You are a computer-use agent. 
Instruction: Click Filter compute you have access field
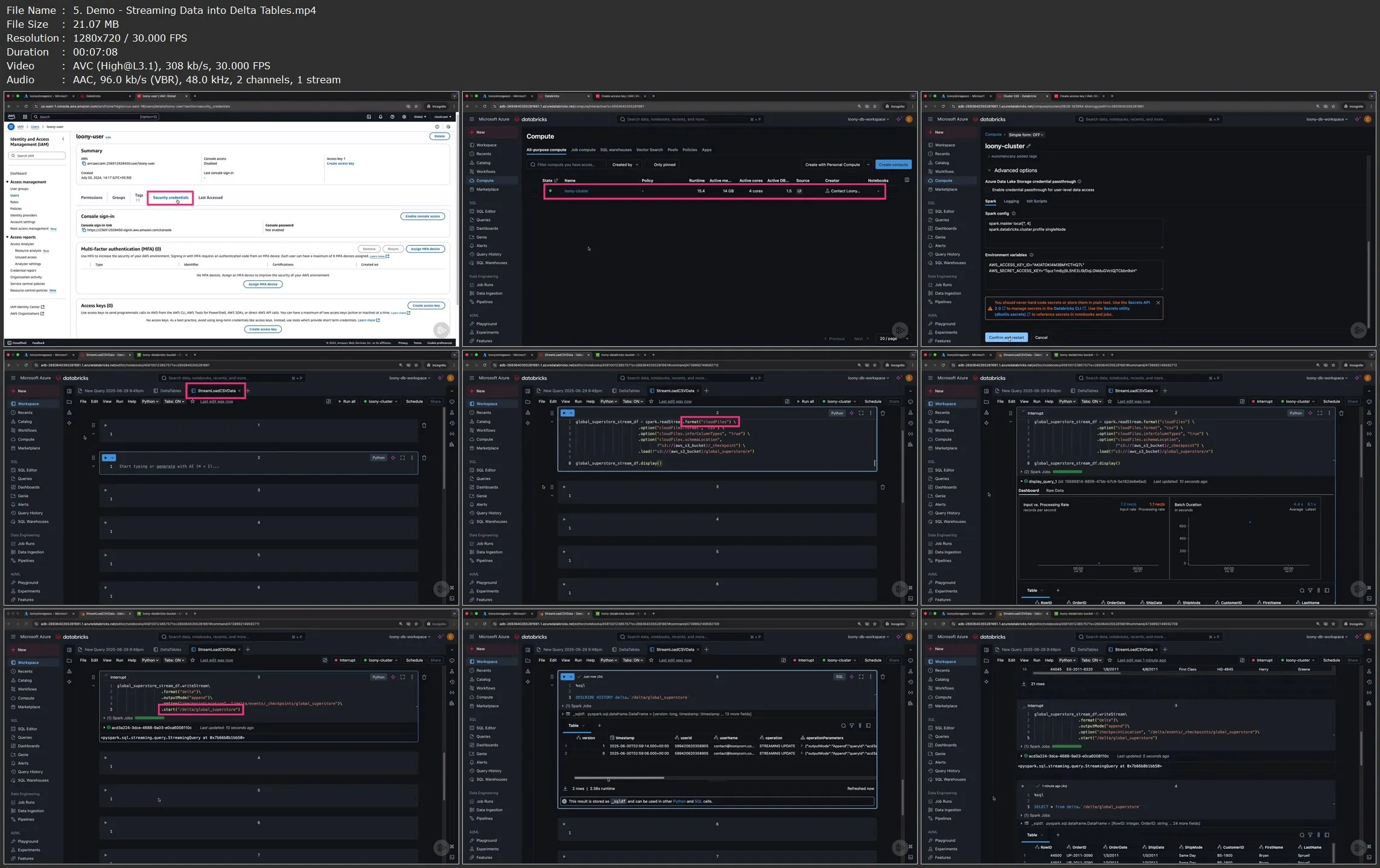(x=566, y=165)
